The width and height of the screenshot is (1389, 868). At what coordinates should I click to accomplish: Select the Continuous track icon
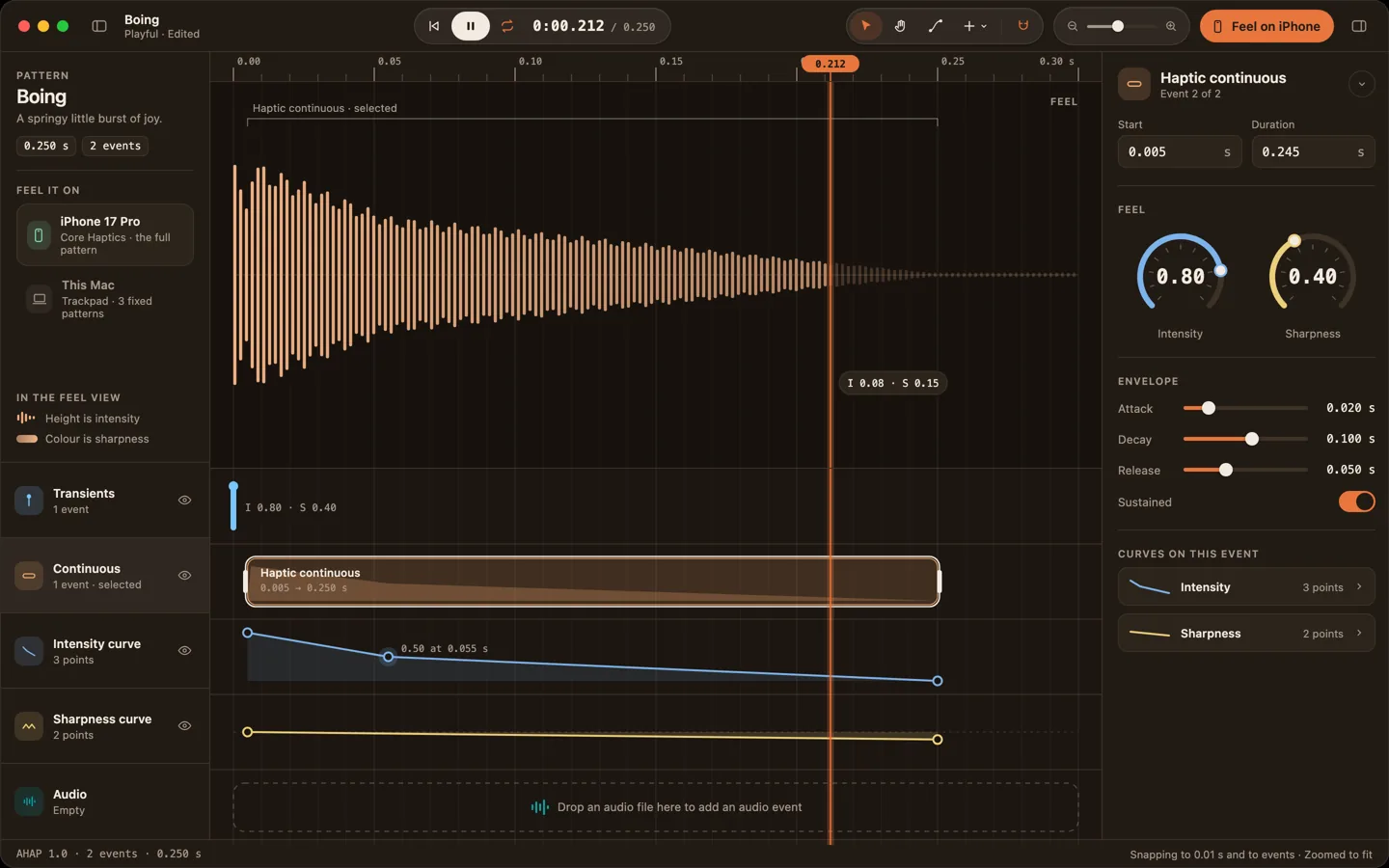tap(29, 575)
